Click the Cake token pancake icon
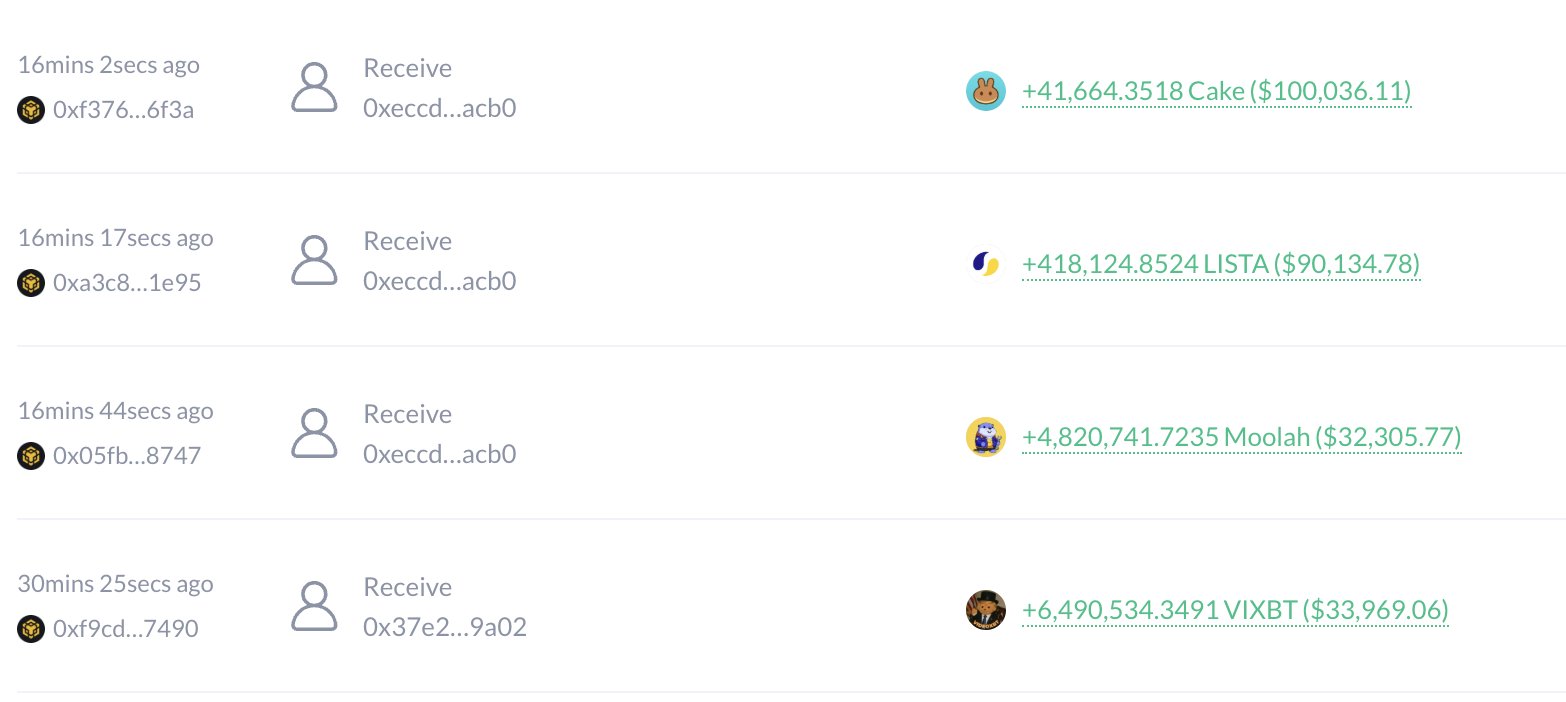 pyautogui.click(x=985, y=92)
